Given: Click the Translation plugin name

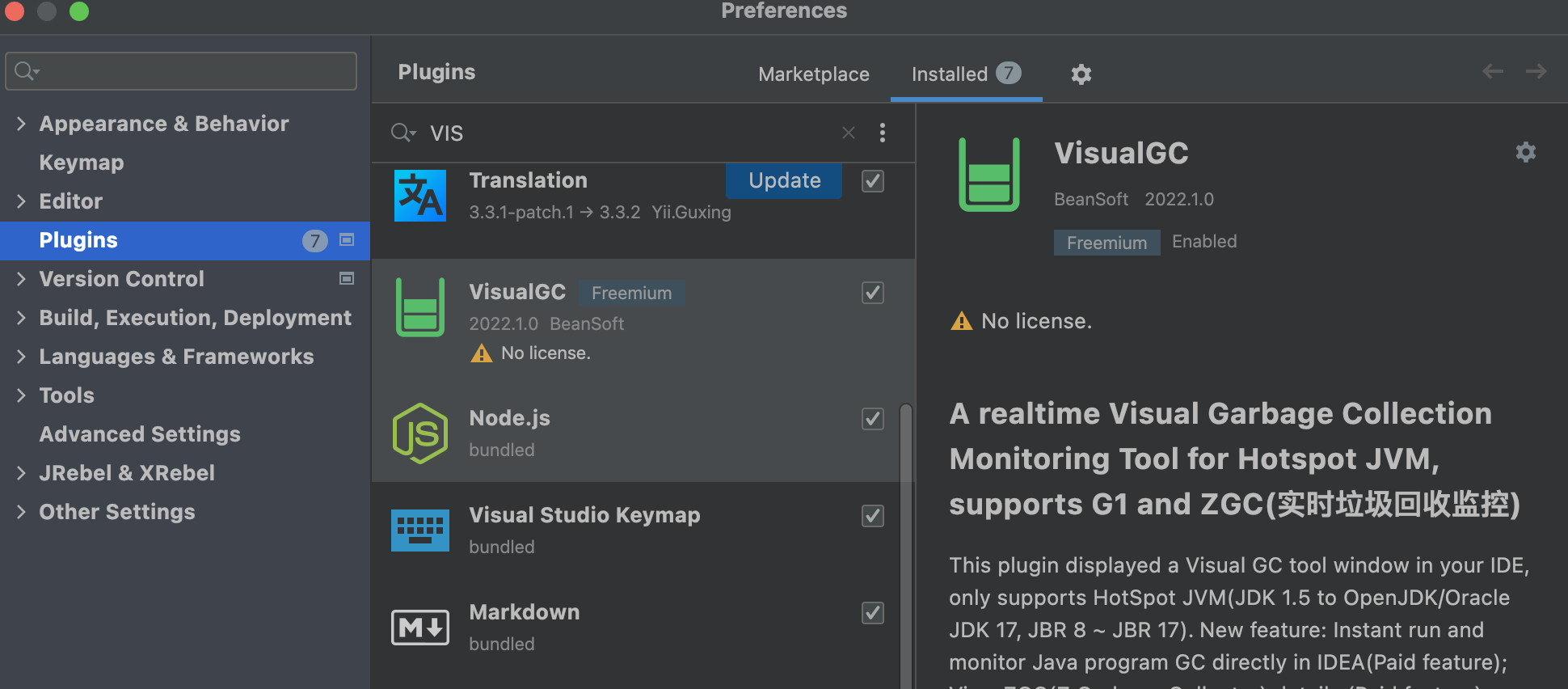Looking at the screenshot, I should [x=529, y=180].
